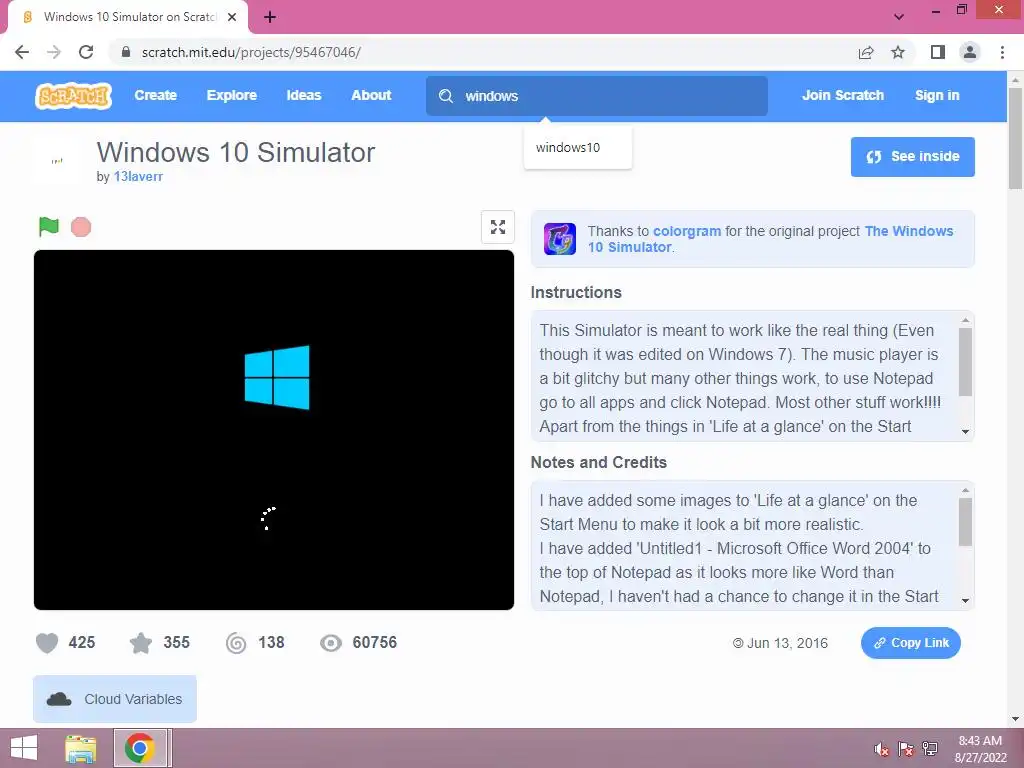Click Cloud Variables button
This screenshot has height=768, width=1024.
(115, 699)
